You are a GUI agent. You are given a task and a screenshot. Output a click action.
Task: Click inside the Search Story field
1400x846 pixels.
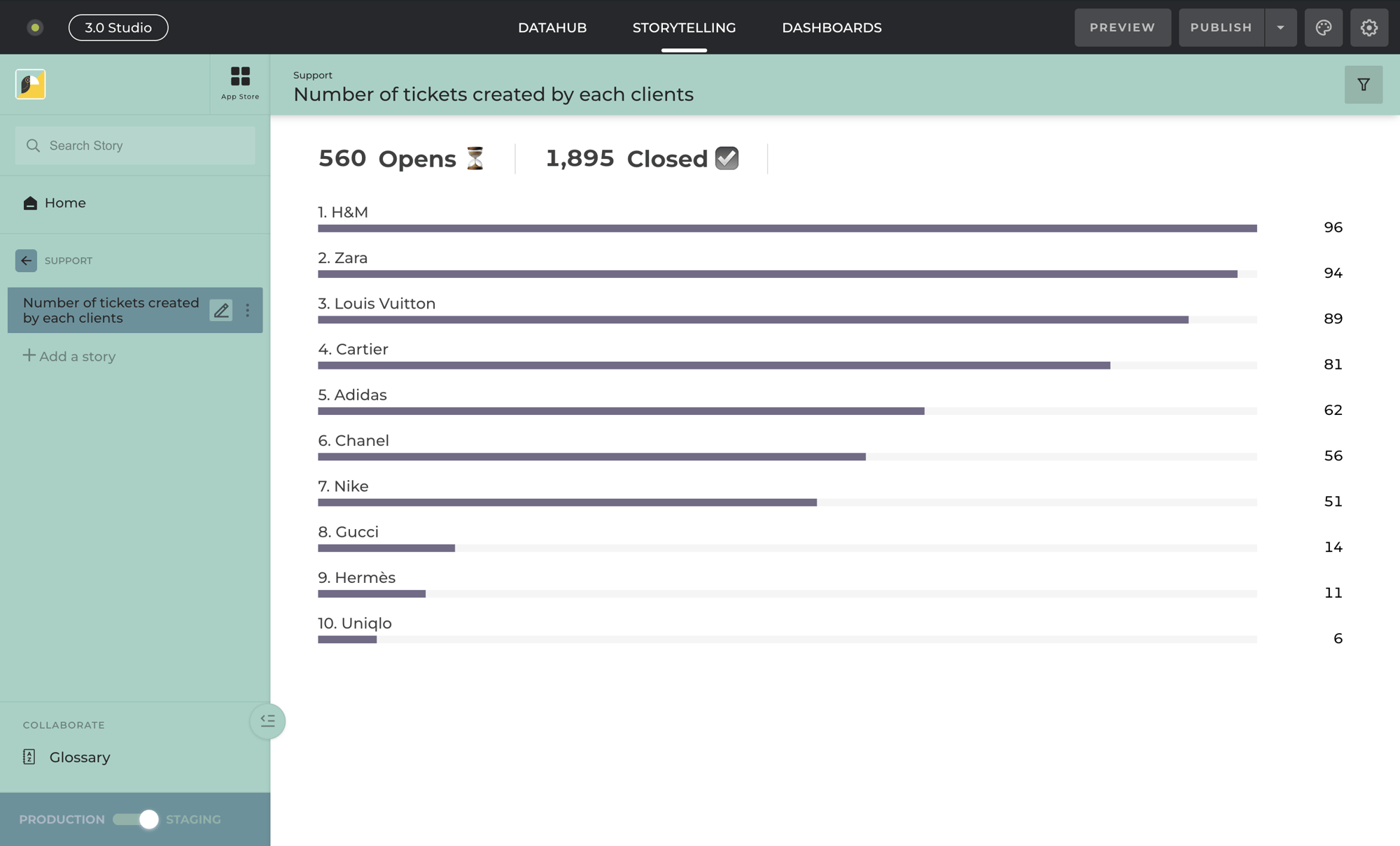click(134, 145)
